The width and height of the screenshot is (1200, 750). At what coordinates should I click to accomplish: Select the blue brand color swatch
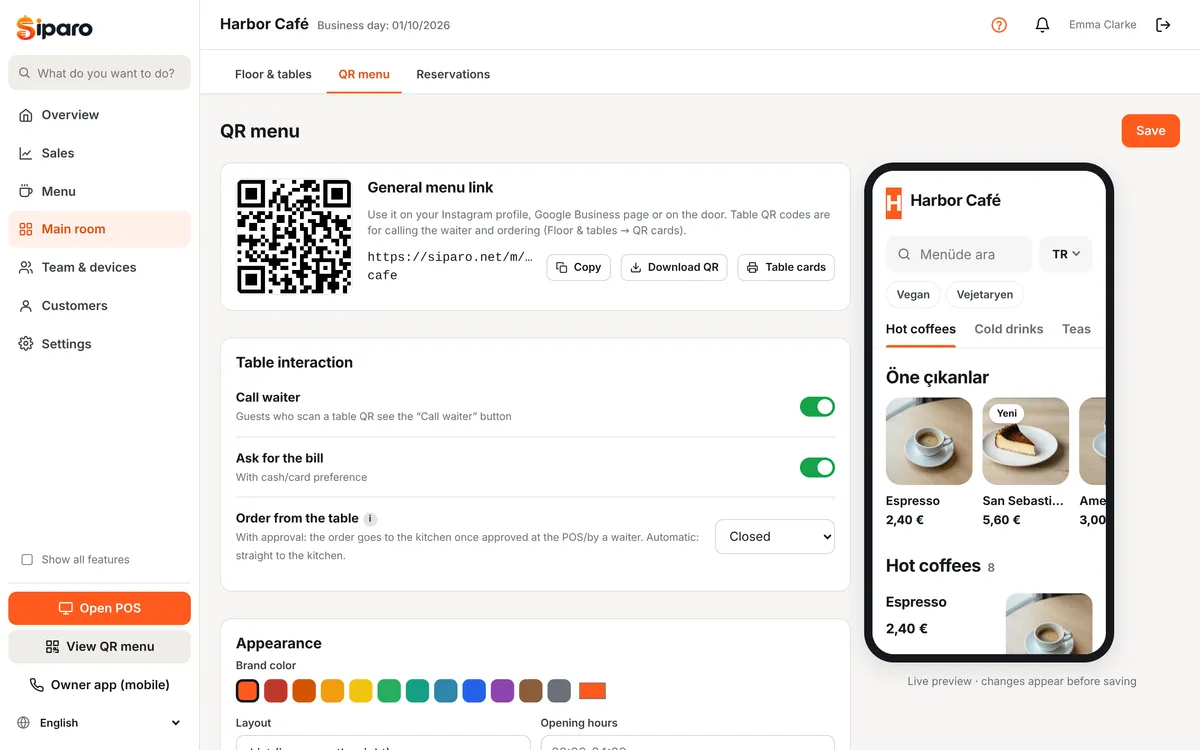click(x=474, y=691)
